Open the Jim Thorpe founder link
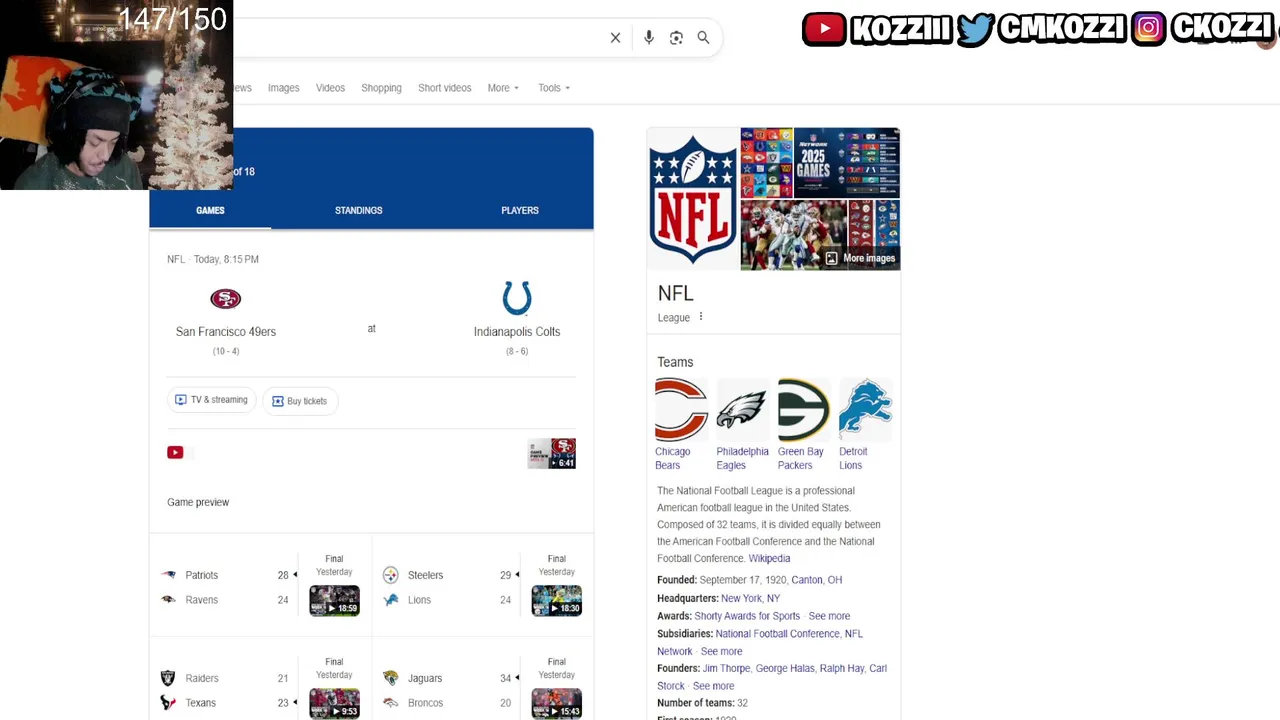The height and width of the screenshot is (720, 1280). 726,668
